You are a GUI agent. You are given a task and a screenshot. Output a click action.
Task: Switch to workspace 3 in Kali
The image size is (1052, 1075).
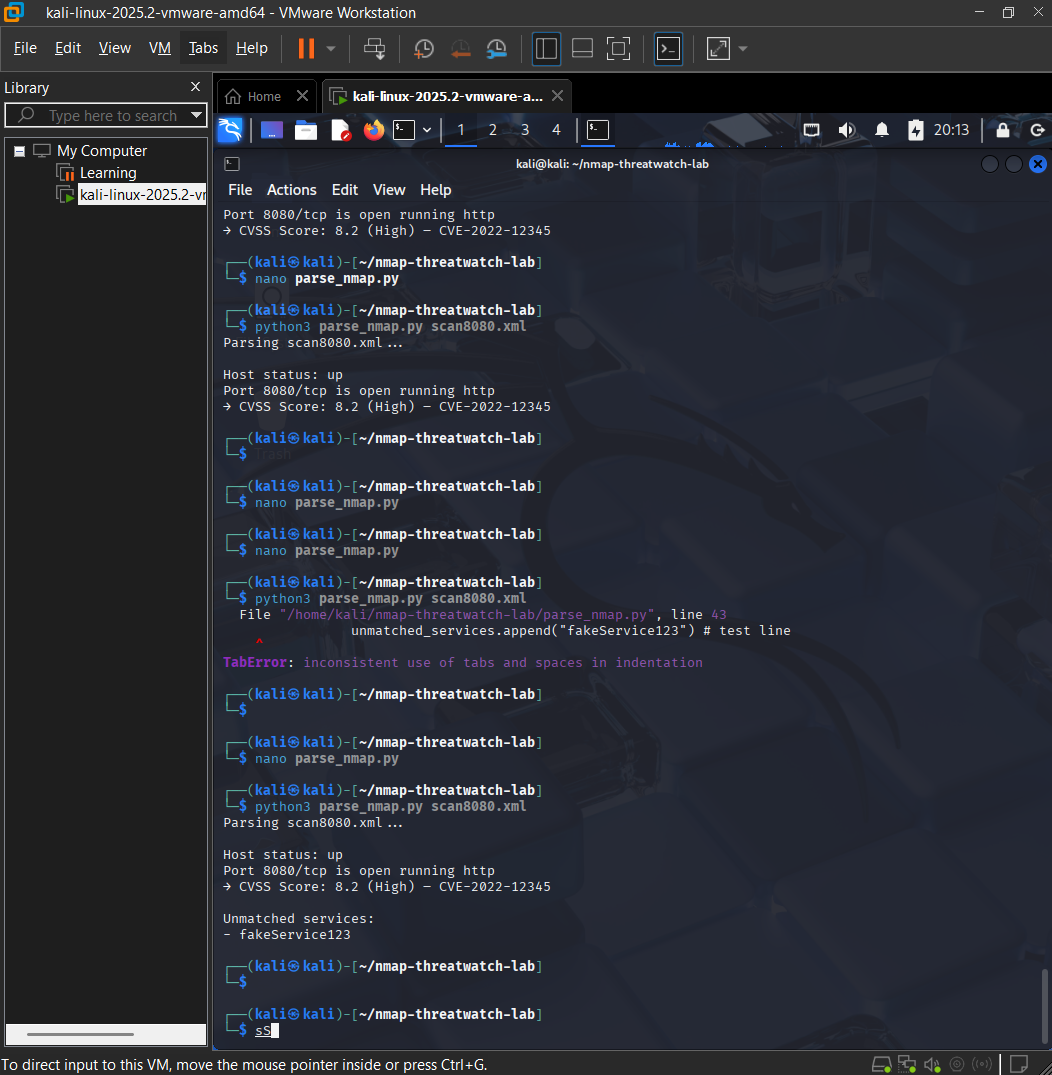click(525, 130)
